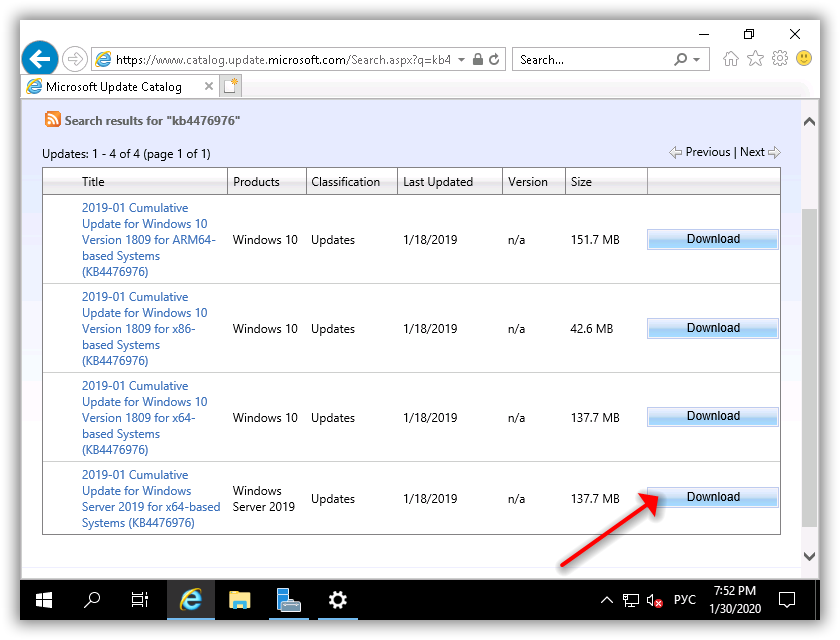This screenshot has width=840, height=640.
Task: Show hidden system tray icons chevron
Action: pyautogui.click(x=606, y=600)
